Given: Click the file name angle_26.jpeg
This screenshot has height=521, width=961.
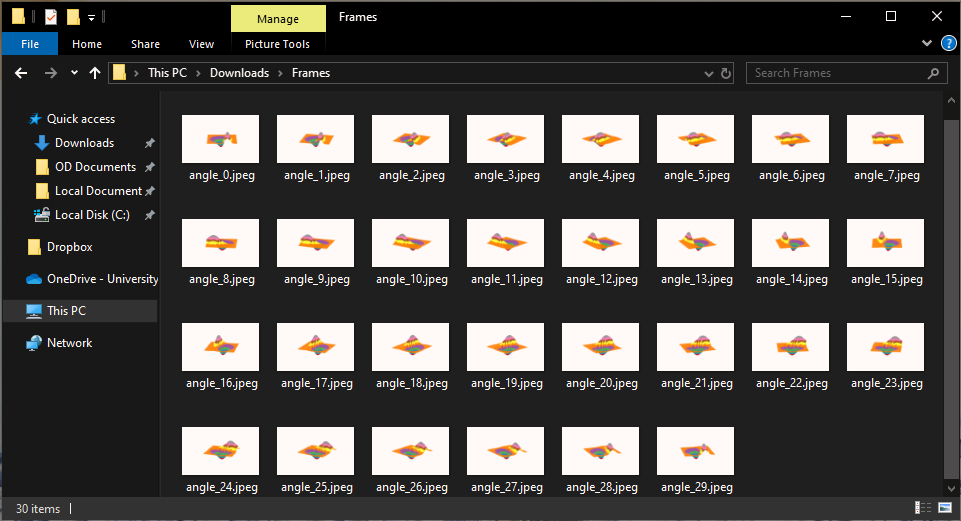Looking at the screenshot, I should click(x=412, y=487).
